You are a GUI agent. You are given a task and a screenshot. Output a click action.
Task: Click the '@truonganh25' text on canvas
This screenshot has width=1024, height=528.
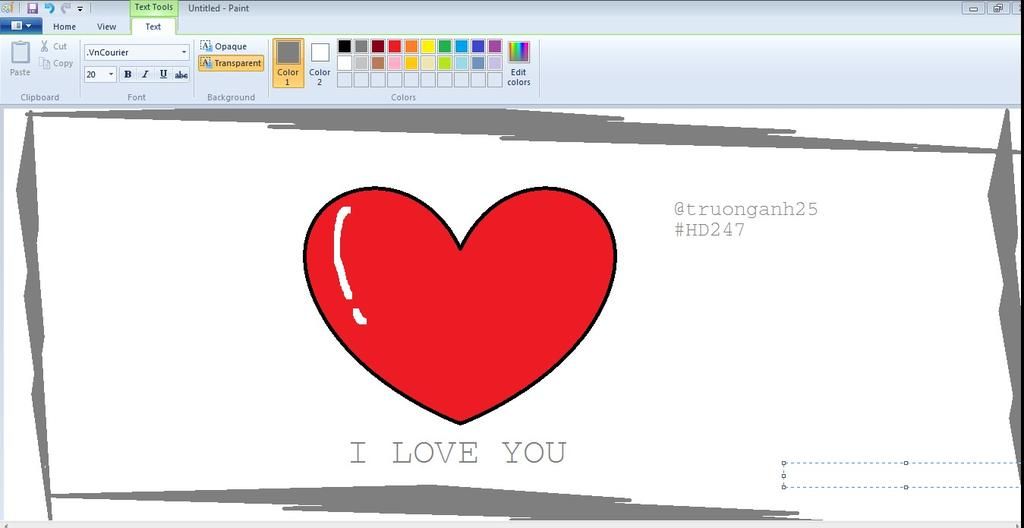[746, 209]
